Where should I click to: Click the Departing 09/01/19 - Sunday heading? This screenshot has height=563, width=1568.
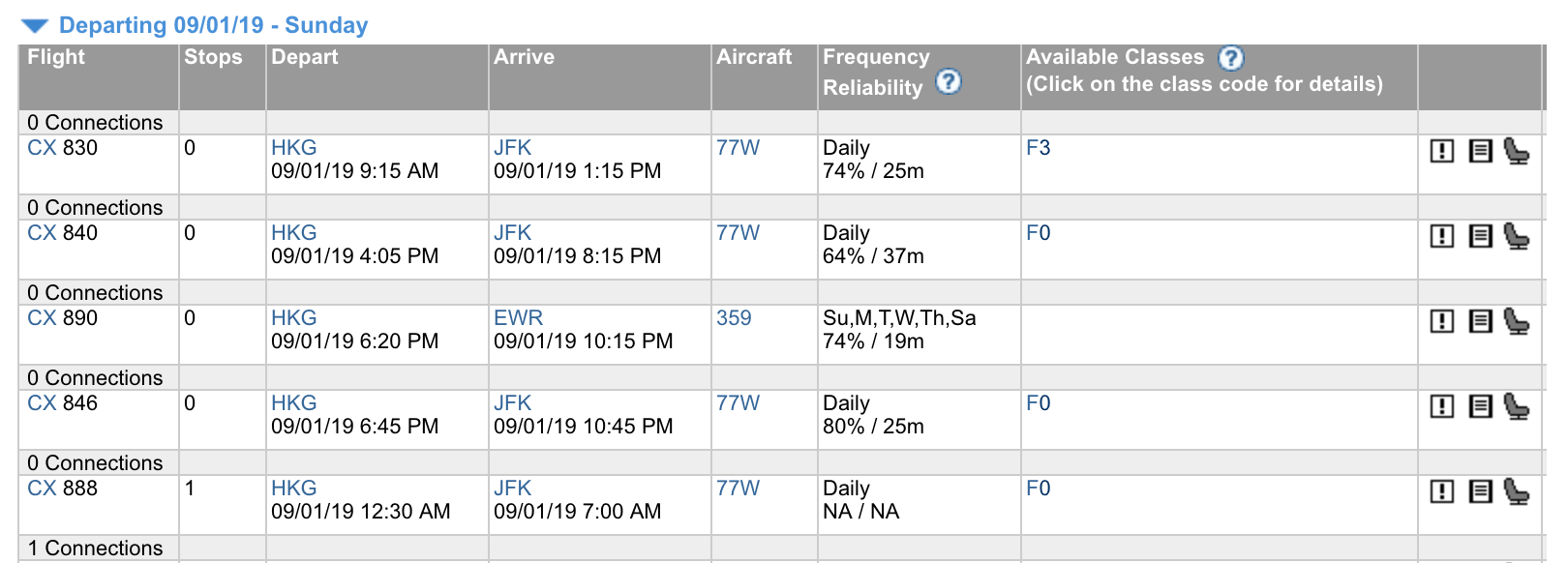(213, 25)
